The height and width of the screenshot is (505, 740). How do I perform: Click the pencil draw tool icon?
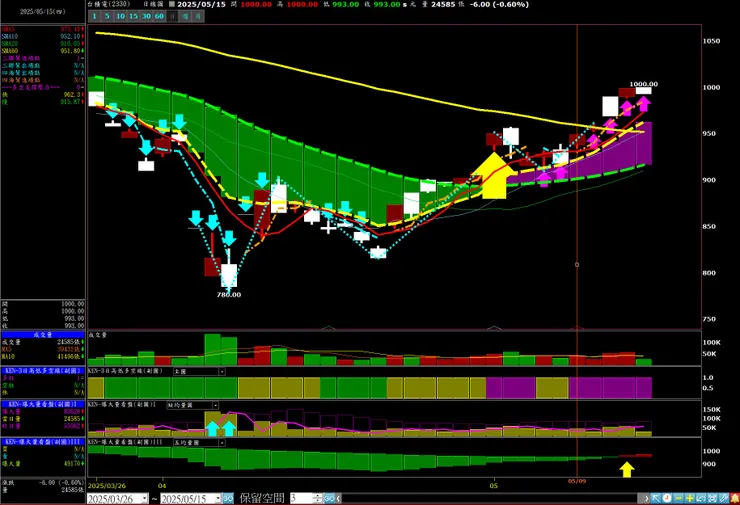point(723,498)
